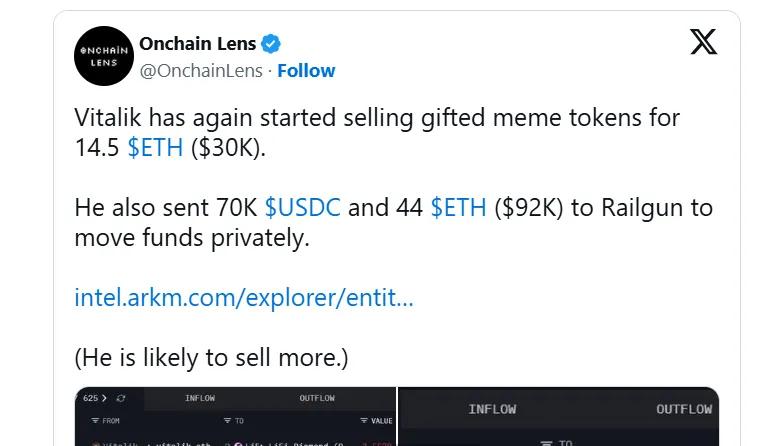Open the @OnchainLens handle
The width and height of the screenshot is (782, 446).
pyautogui.click(x=201, y=71)
